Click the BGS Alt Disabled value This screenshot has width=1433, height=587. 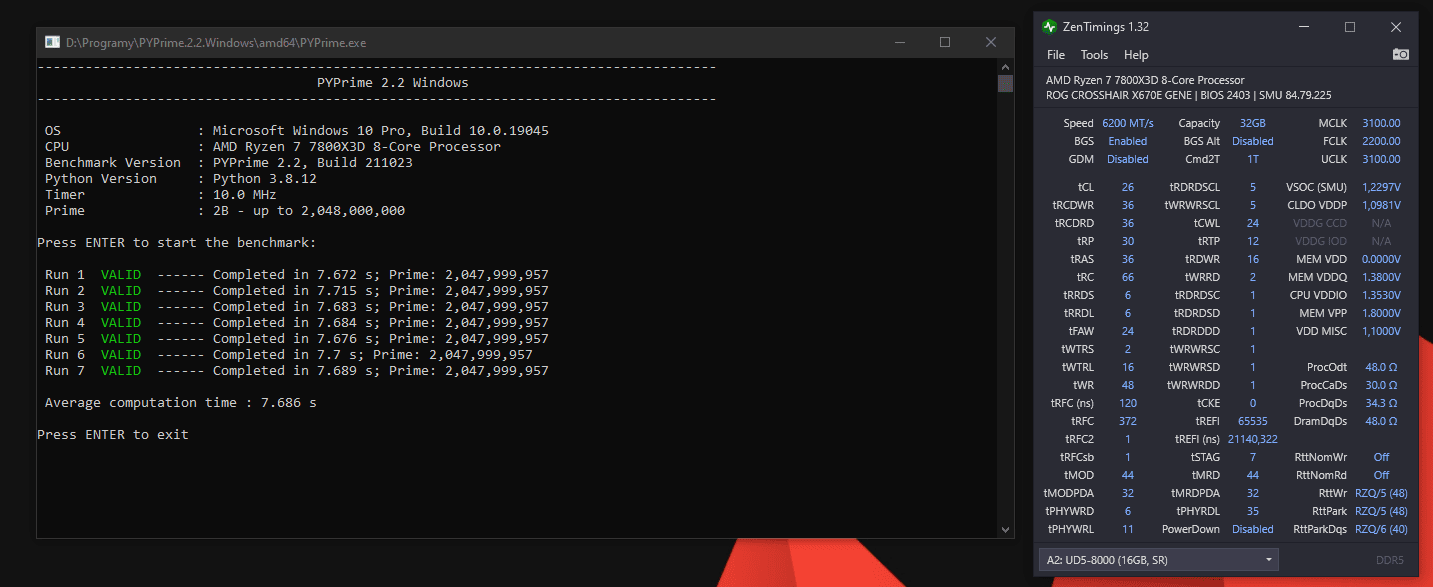click(x=1253, y=141)
